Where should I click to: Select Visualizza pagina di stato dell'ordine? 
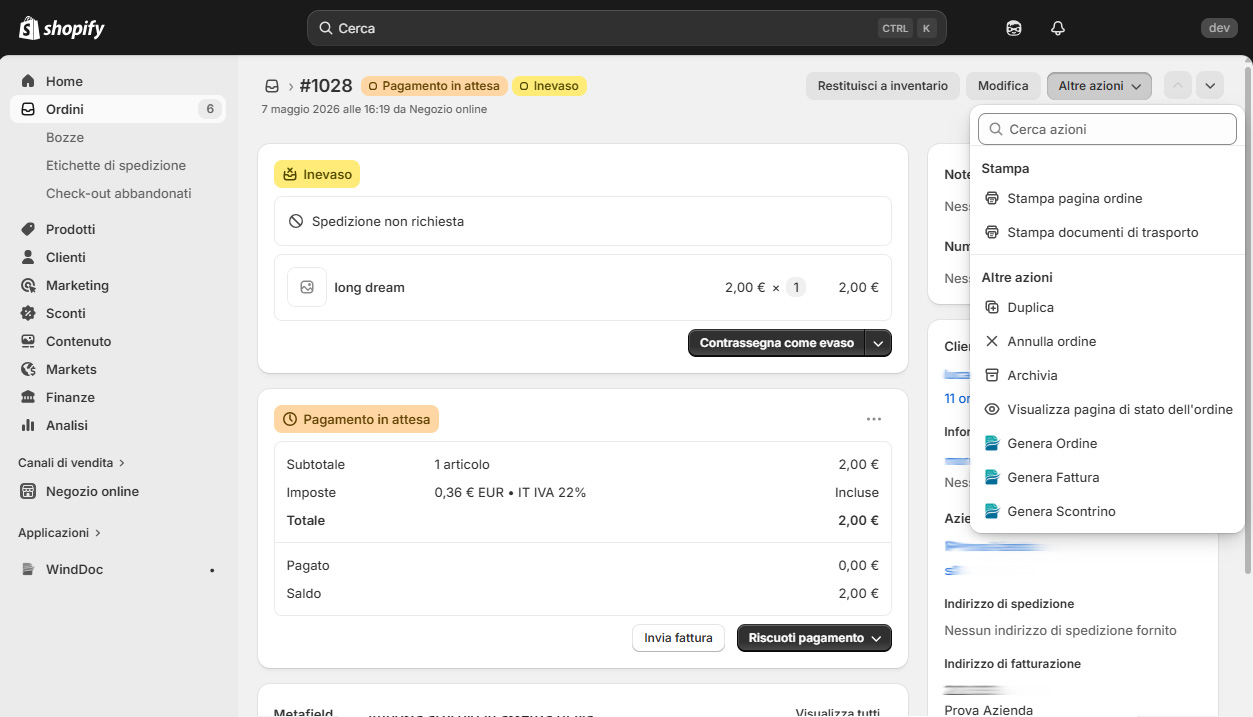pyautogui.click(x=1107, y=409)
